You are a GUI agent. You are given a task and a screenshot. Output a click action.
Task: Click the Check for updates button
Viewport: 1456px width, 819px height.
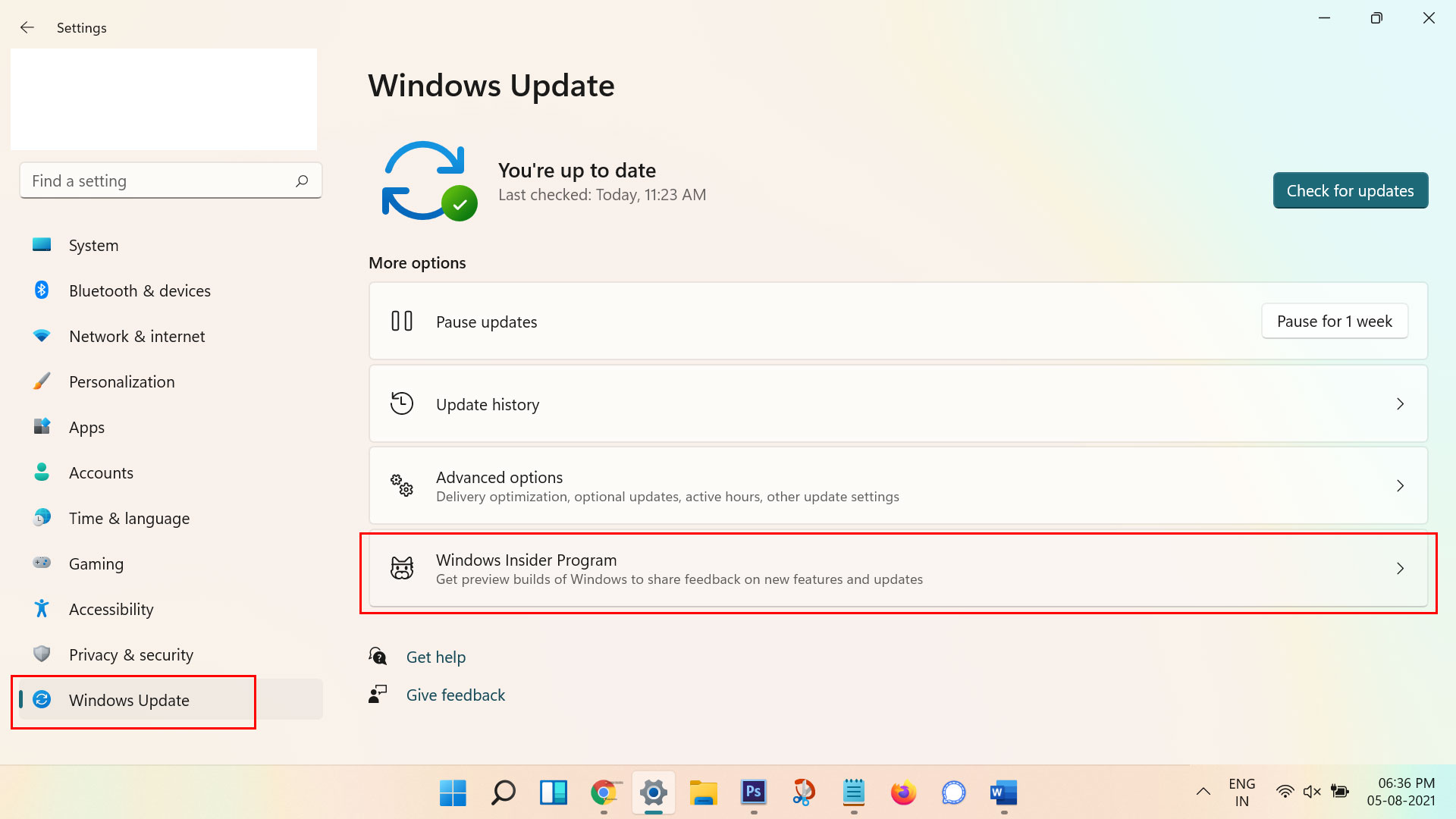click(x=1350, y=190)
